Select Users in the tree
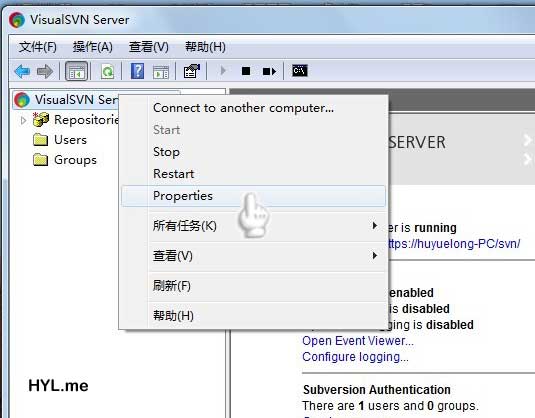This screenshot has height=418, width=535. tap(70, 140)
